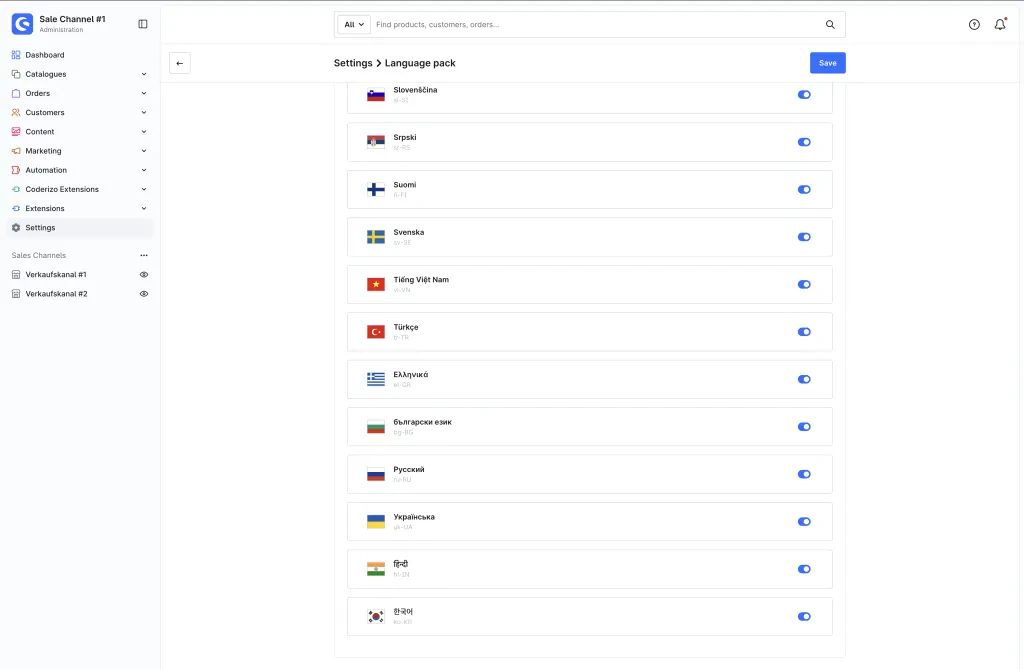
Task: Open the Automation menu item
Action: tap(80, 170)
